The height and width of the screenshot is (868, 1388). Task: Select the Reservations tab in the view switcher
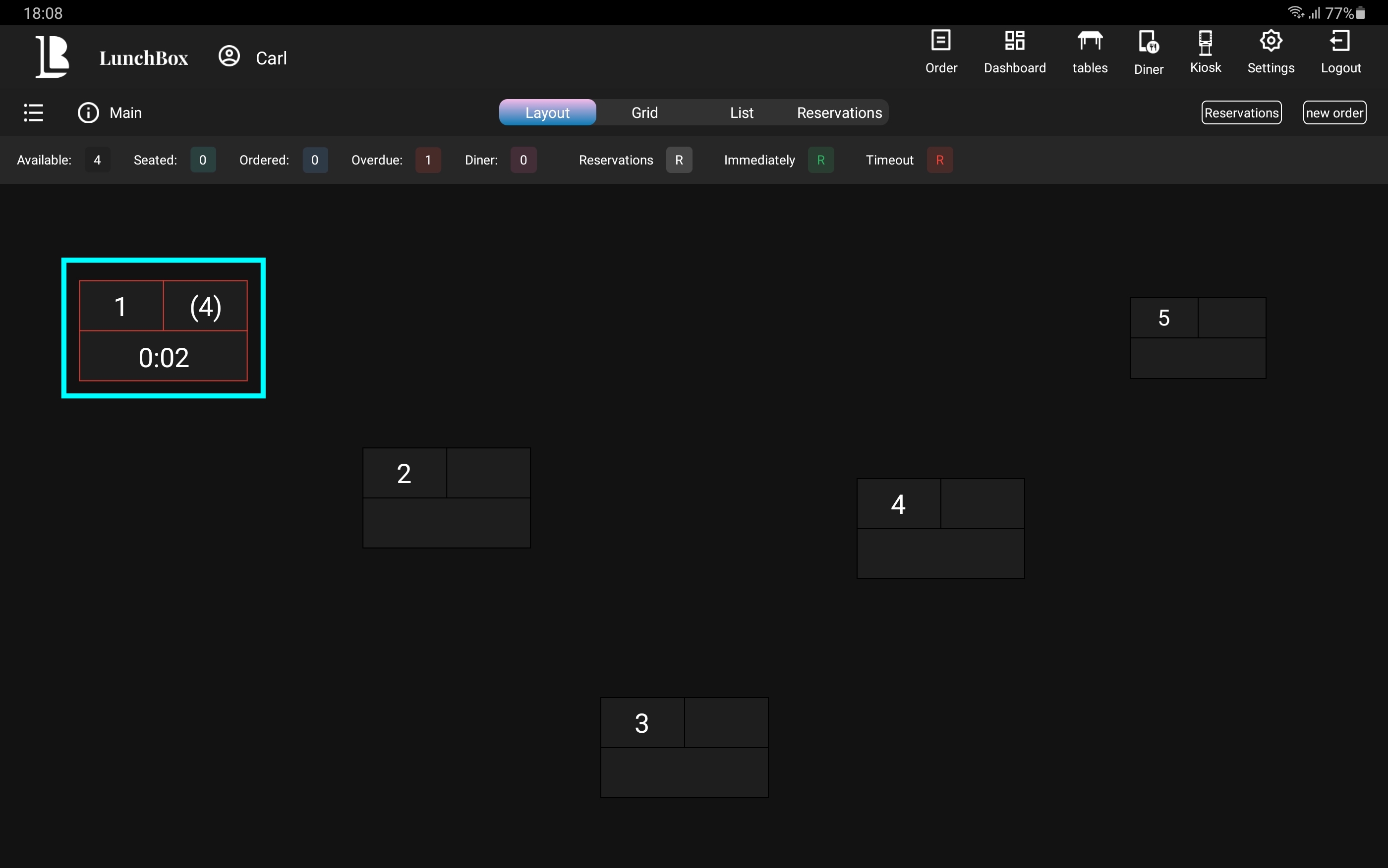(x=839, y=112)
